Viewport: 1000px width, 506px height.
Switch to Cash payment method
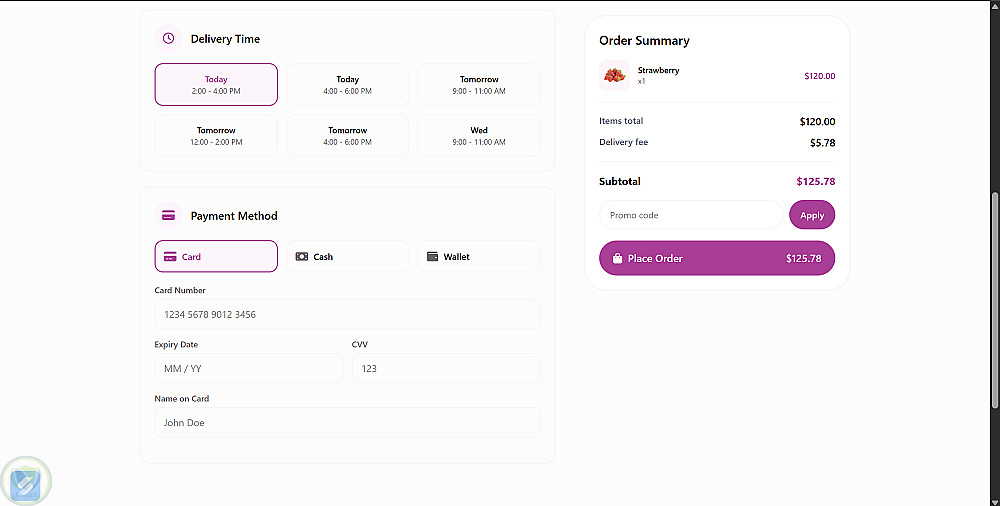(347, 257)
